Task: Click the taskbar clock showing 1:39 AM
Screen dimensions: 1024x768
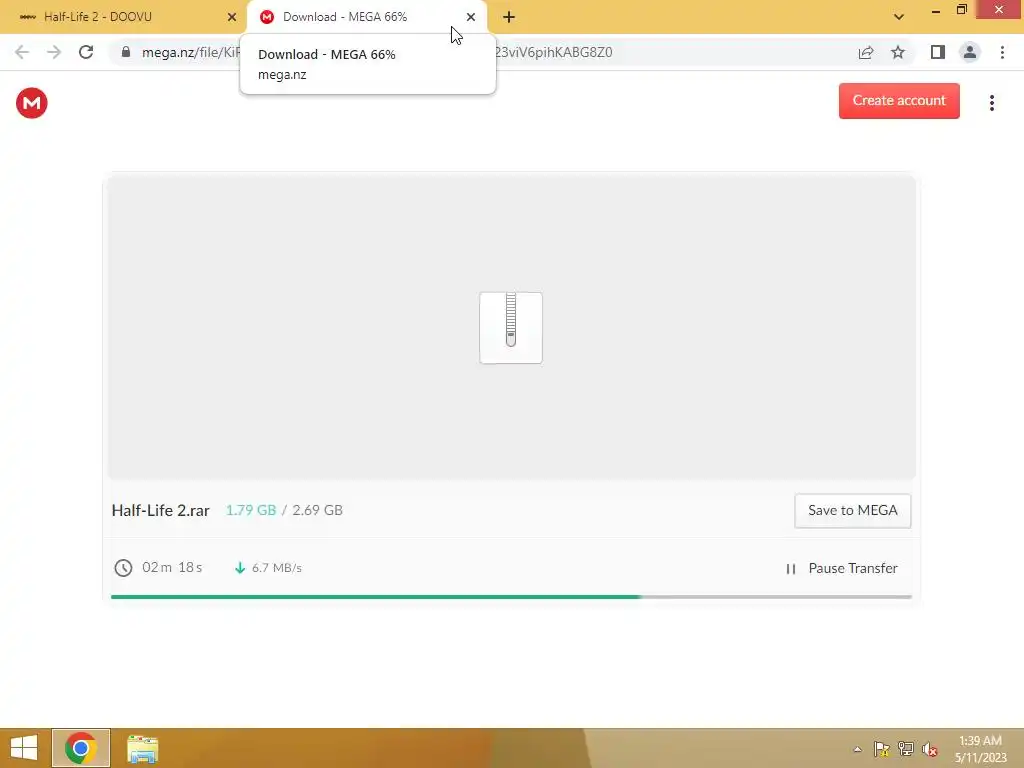Action: tap(980, 749)
